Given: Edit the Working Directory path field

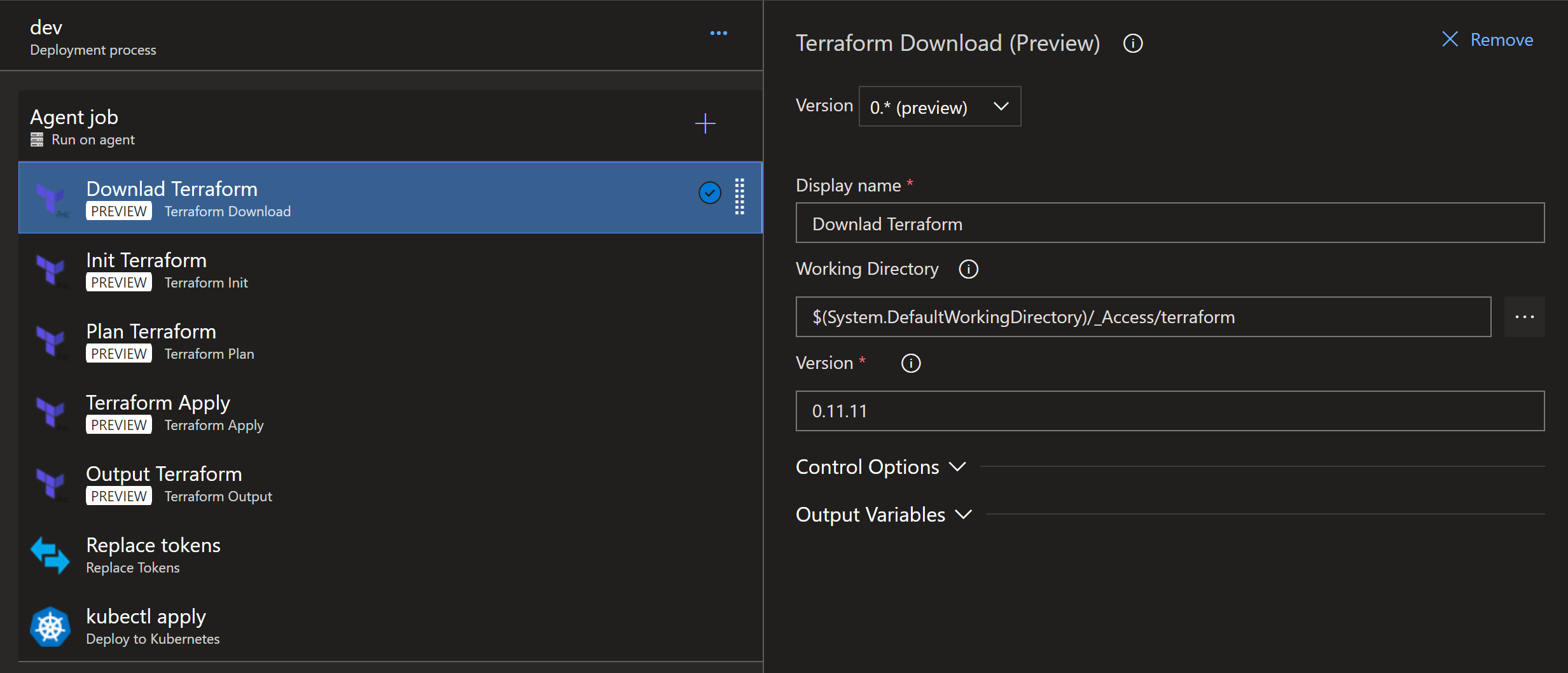Looking at the screenshot, I should 1143,317.
